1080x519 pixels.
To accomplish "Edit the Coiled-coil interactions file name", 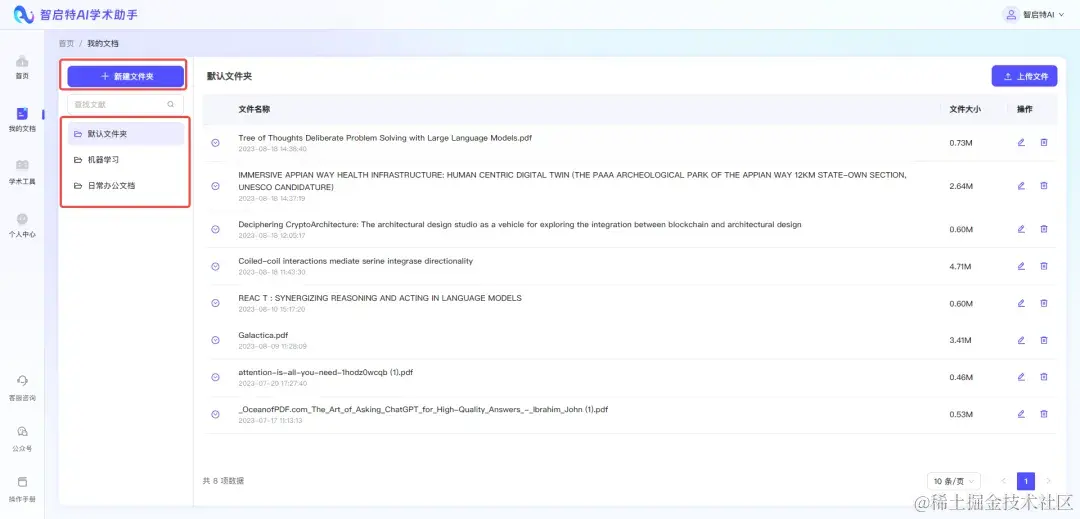I will [1021, 266].
